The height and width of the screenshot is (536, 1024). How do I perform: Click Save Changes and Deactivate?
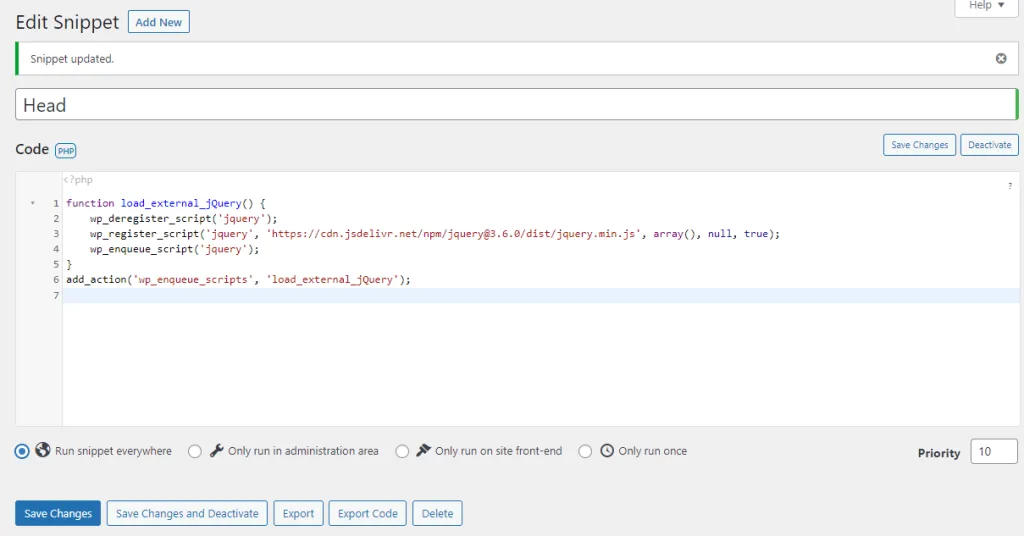[x=187, y=513]
